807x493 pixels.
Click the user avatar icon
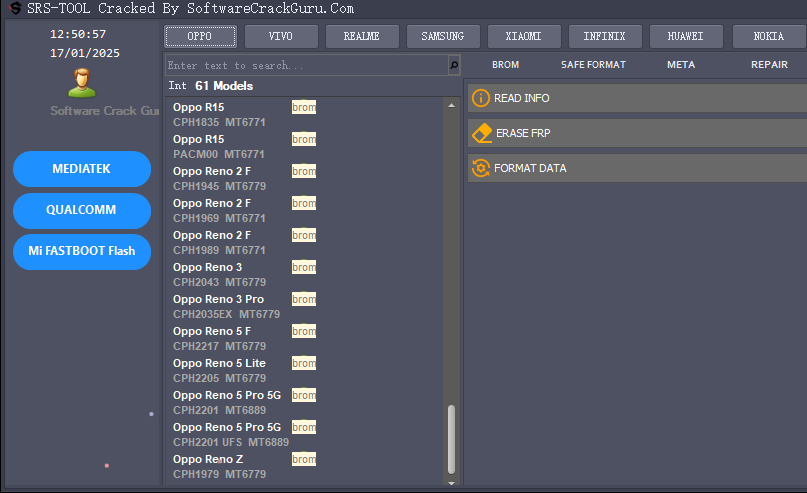(x=82, y=82)
